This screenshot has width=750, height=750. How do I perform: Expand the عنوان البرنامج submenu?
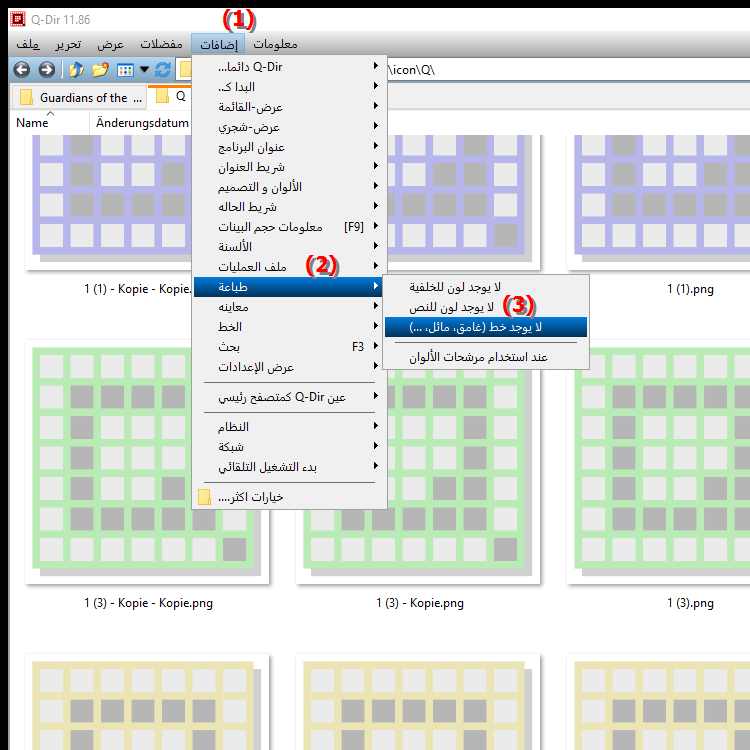click(x=287, y=147)
